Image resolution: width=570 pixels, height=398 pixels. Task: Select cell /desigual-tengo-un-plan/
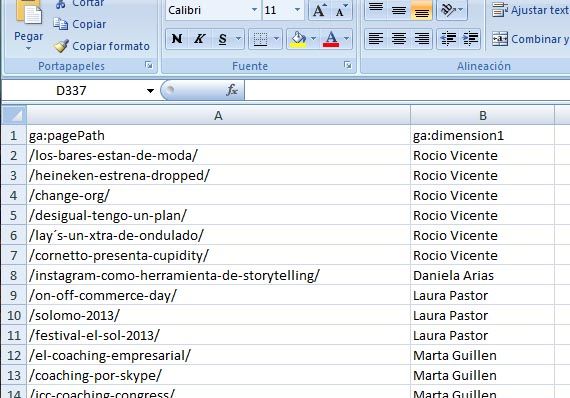[218, 216]
